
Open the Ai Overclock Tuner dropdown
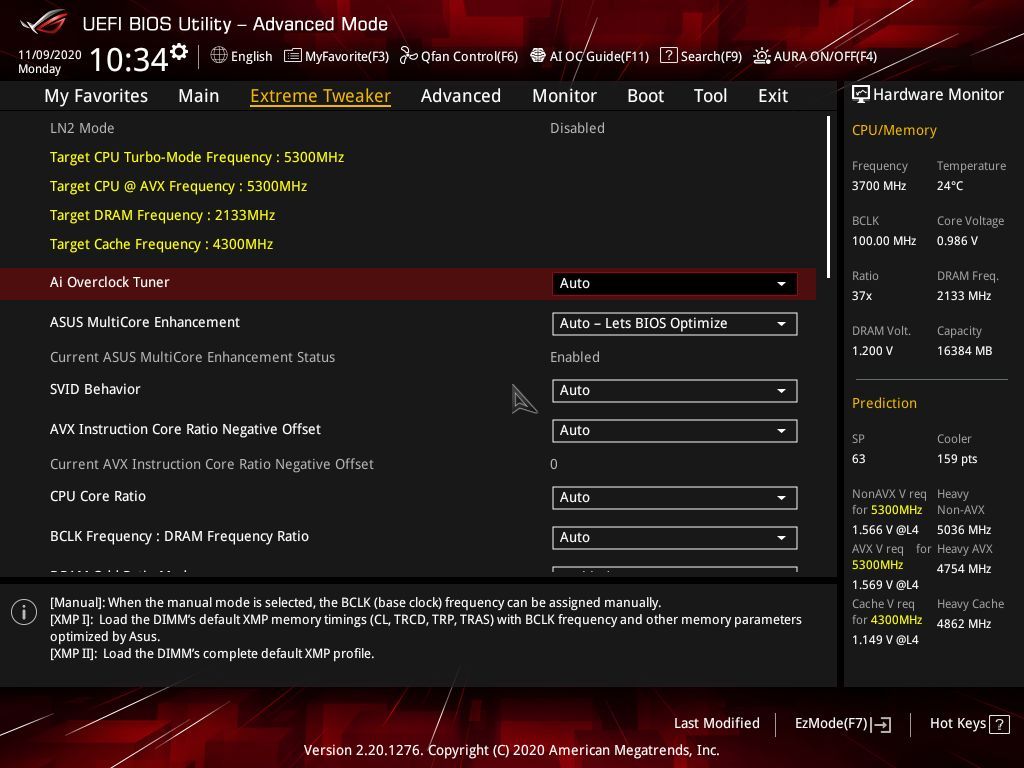tap(674, 283)
